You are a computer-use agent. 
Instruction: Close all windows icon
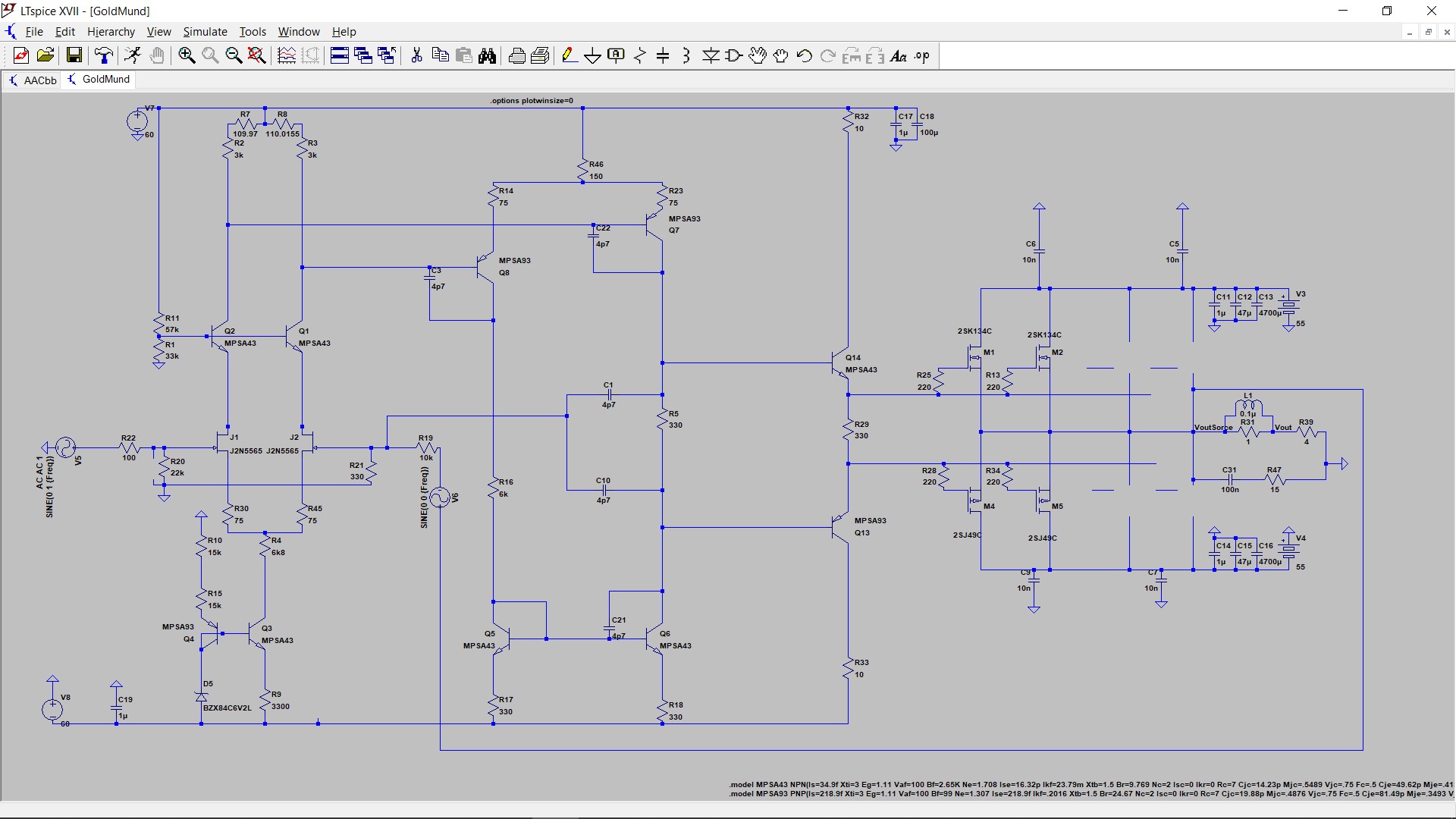point(387,55)
